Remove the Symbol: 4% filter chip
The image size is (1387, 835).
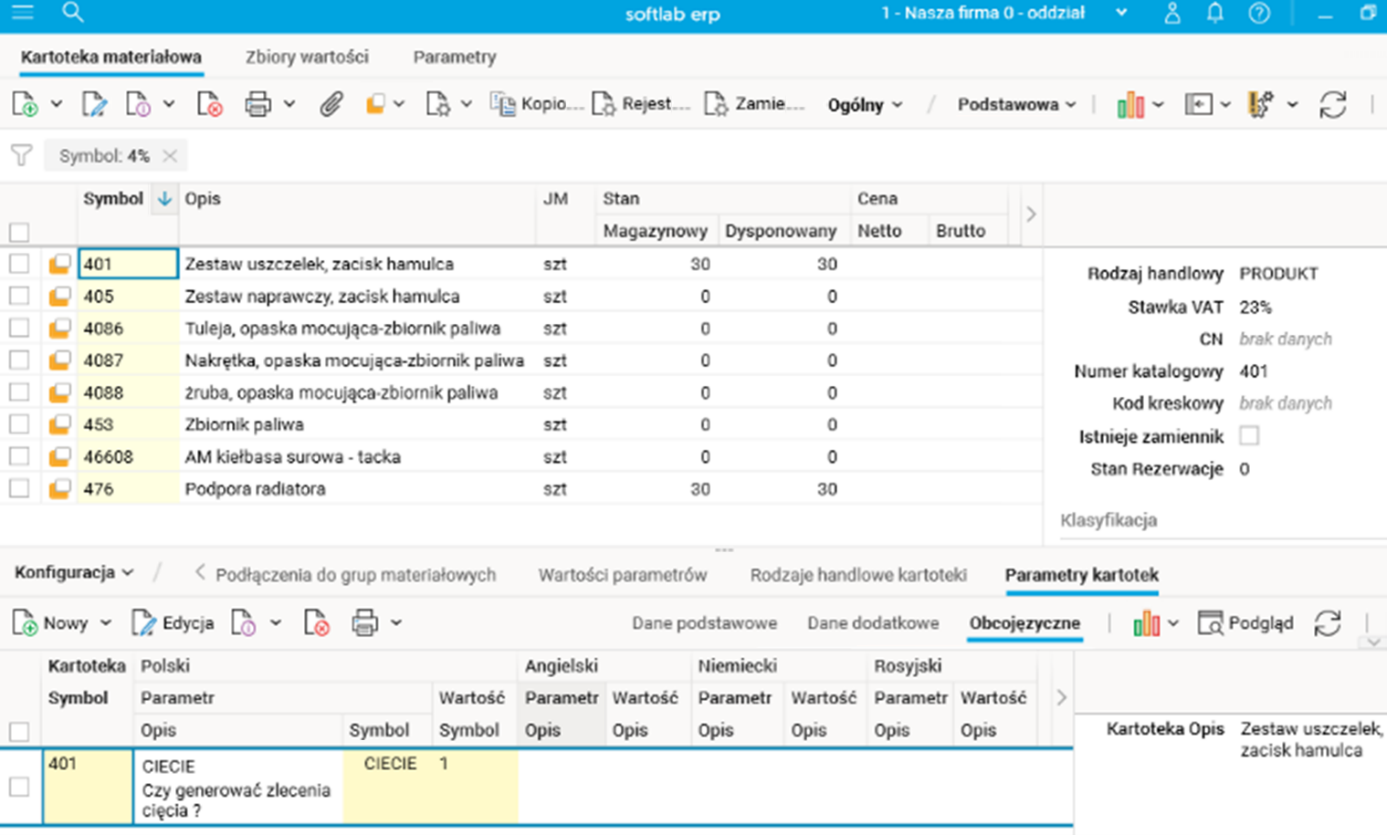pyautogui.click(x=170, y=156)
